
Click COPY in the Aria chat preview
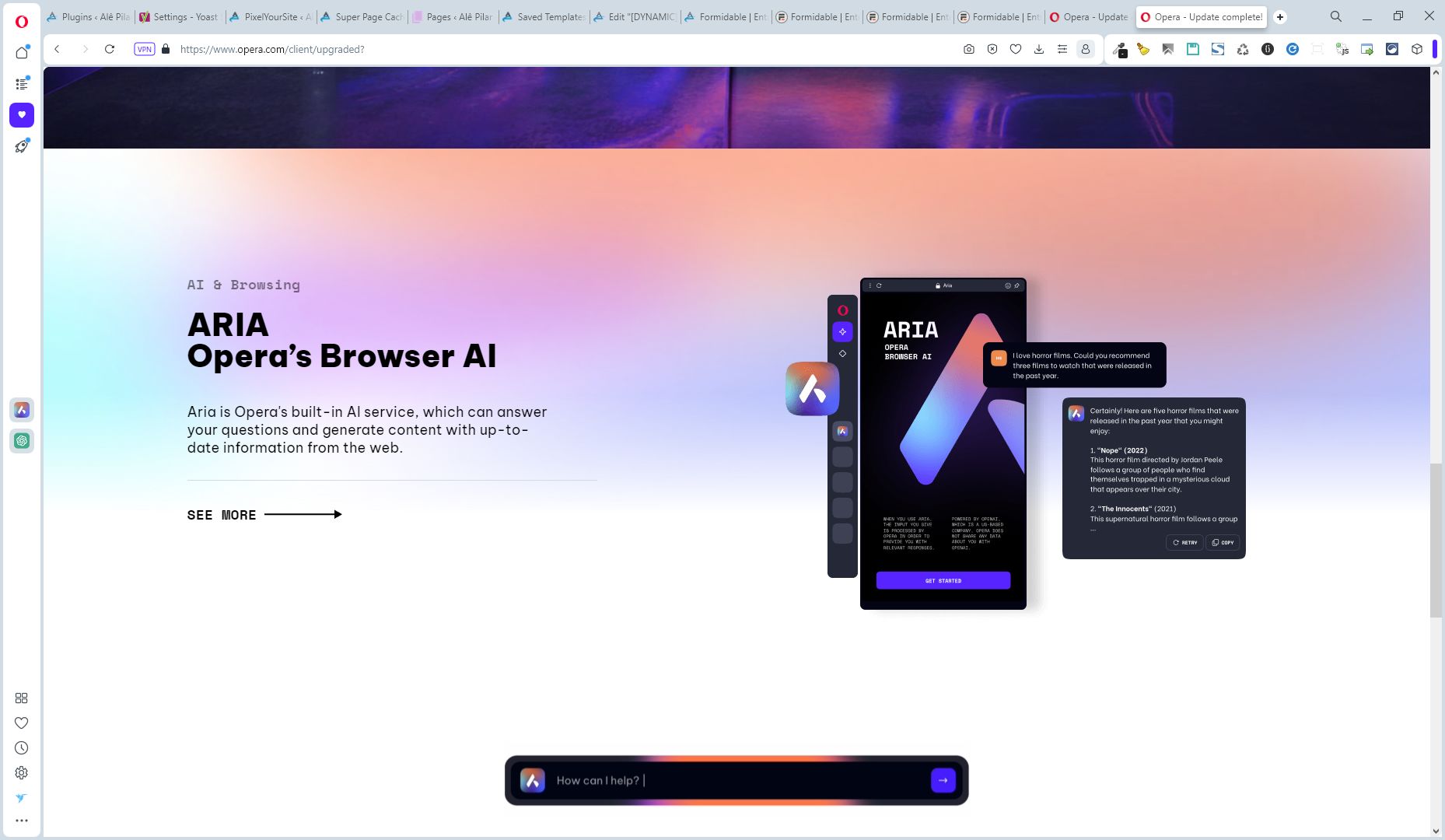[x=1223, y=542]
